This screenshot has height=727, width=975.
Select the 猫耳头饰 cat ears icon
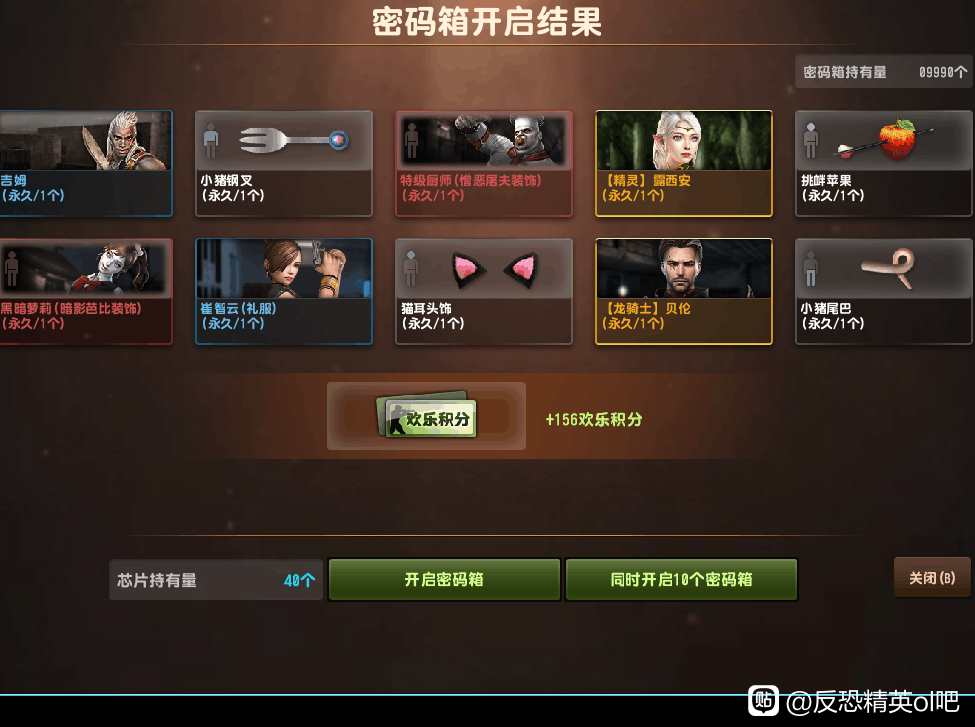pyautogui.click(x=495, y=270)
